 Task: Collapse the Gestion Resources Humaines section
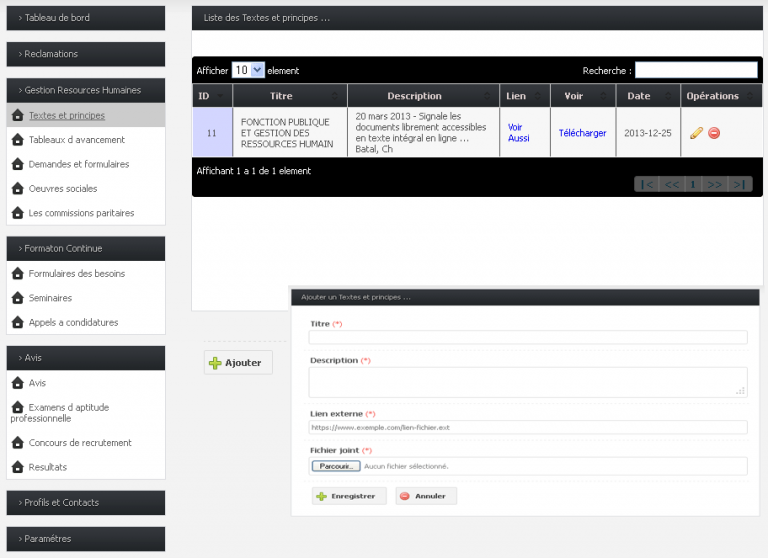(85, 90)
